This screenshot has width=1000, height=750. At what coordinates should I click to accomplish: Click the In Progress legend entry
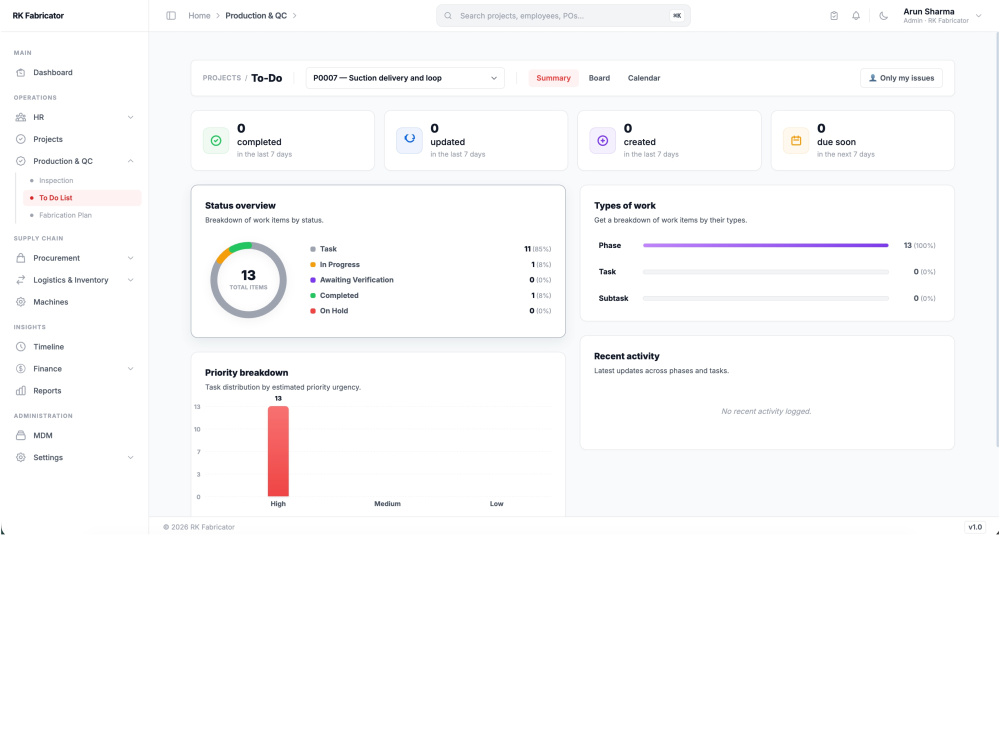(x=430, y=265)
